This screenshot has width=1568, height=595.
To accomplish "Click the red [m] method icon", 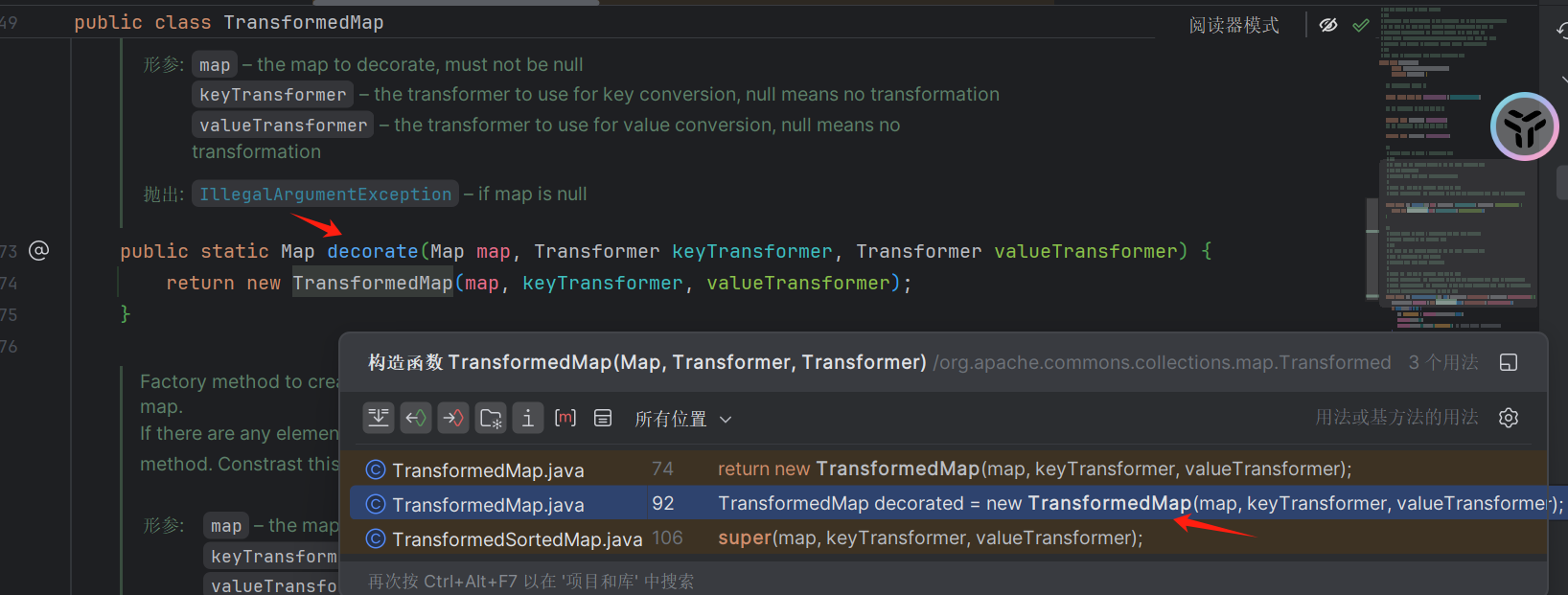I will [565, 418].
